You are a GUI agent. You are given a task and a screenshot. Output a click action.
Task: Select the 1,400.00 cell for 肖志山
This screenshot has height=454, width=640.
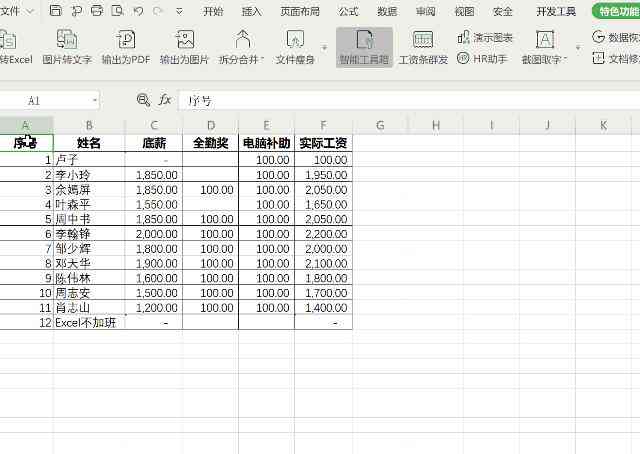323,307
